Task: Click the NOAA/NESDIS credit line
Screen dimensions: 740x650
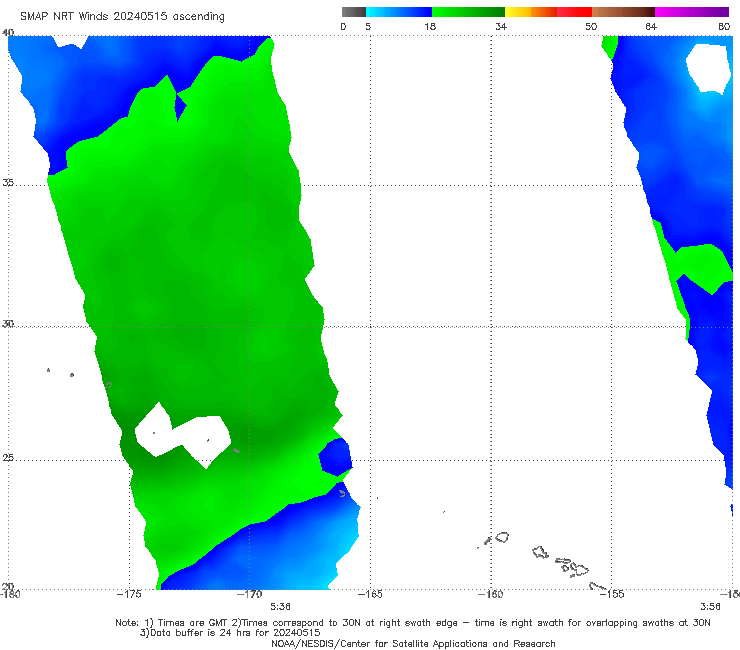Action: (x=413, y=644)
